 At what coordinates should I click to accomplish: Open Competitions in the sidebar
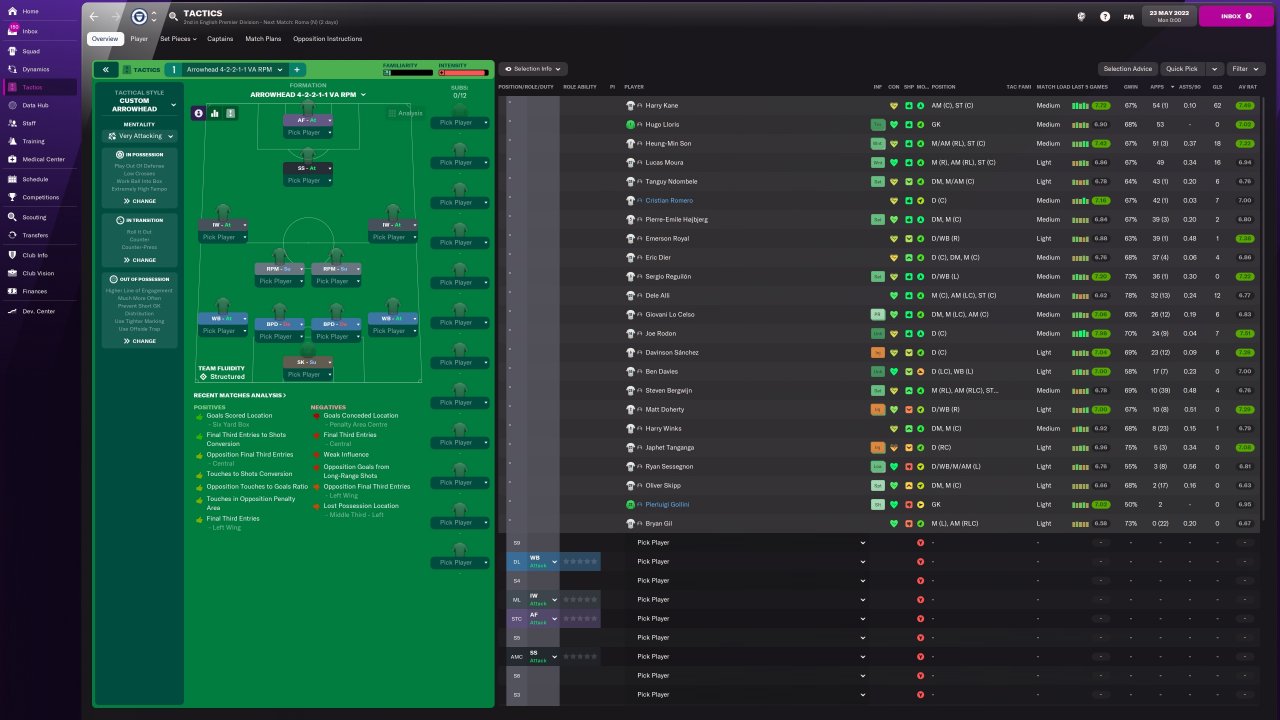[40, 197]
